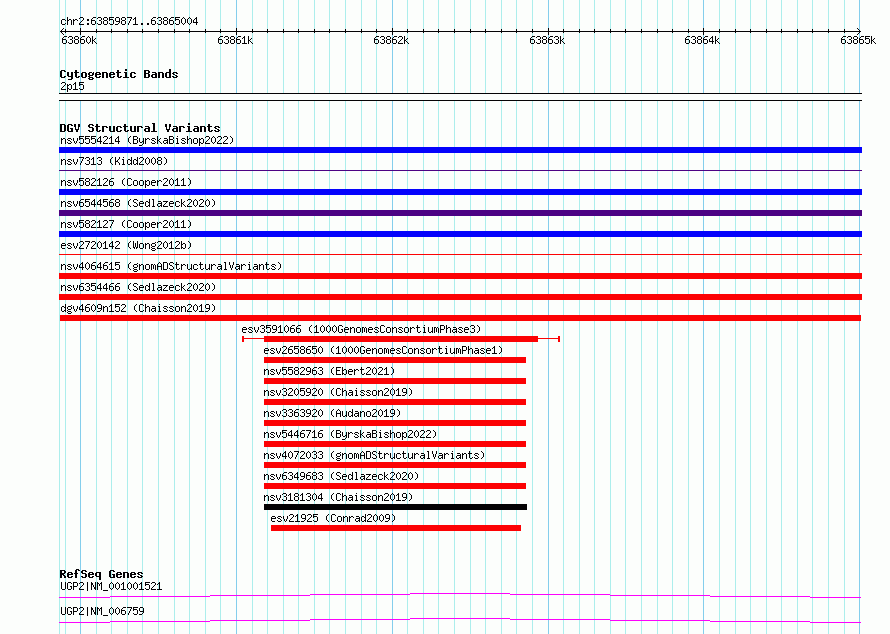Open the nsv5582963 (Ebert2021) label

(x=329, y=371)
